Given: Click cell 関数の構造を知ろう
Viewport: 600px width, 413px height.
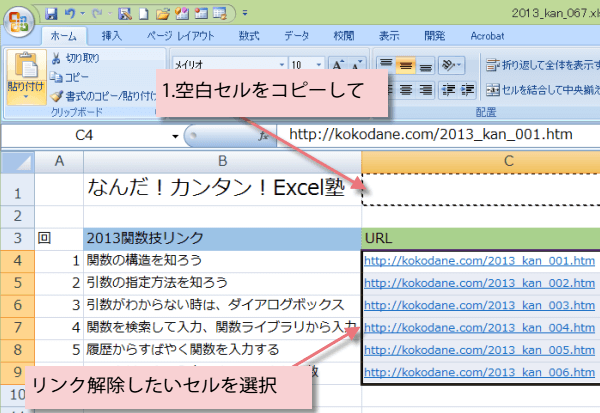Looking at the screenshot, I should click(x=222, y=261).
